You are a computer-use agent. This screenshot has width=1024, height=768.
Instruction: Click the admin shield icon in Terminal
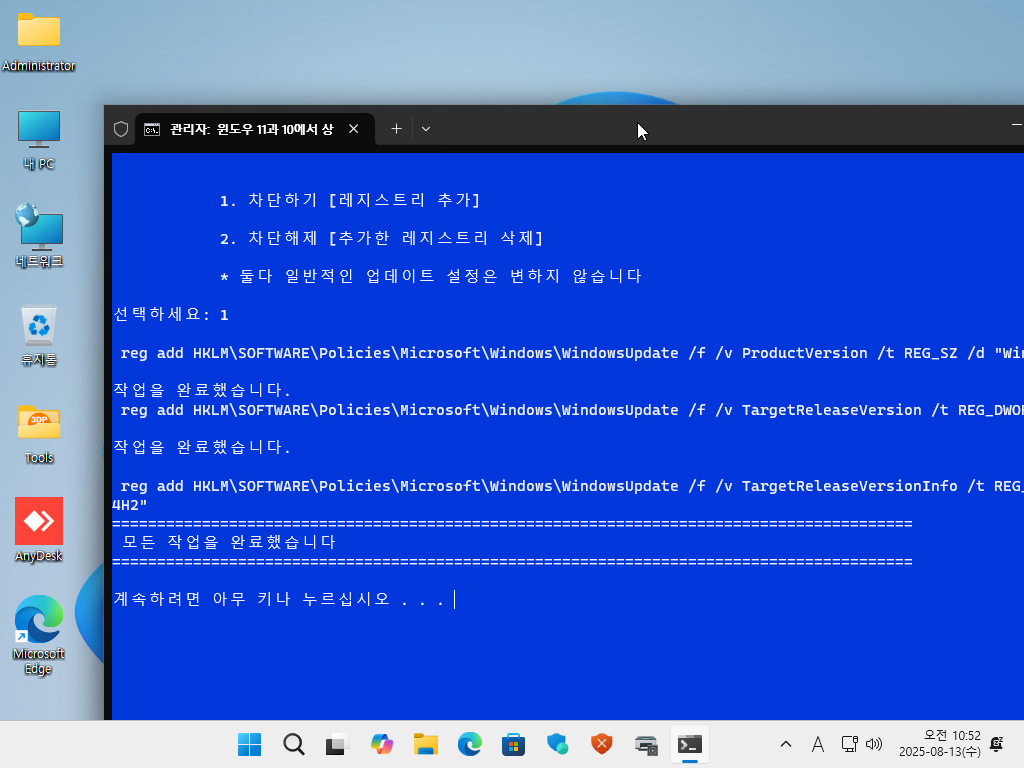(121, 129)
